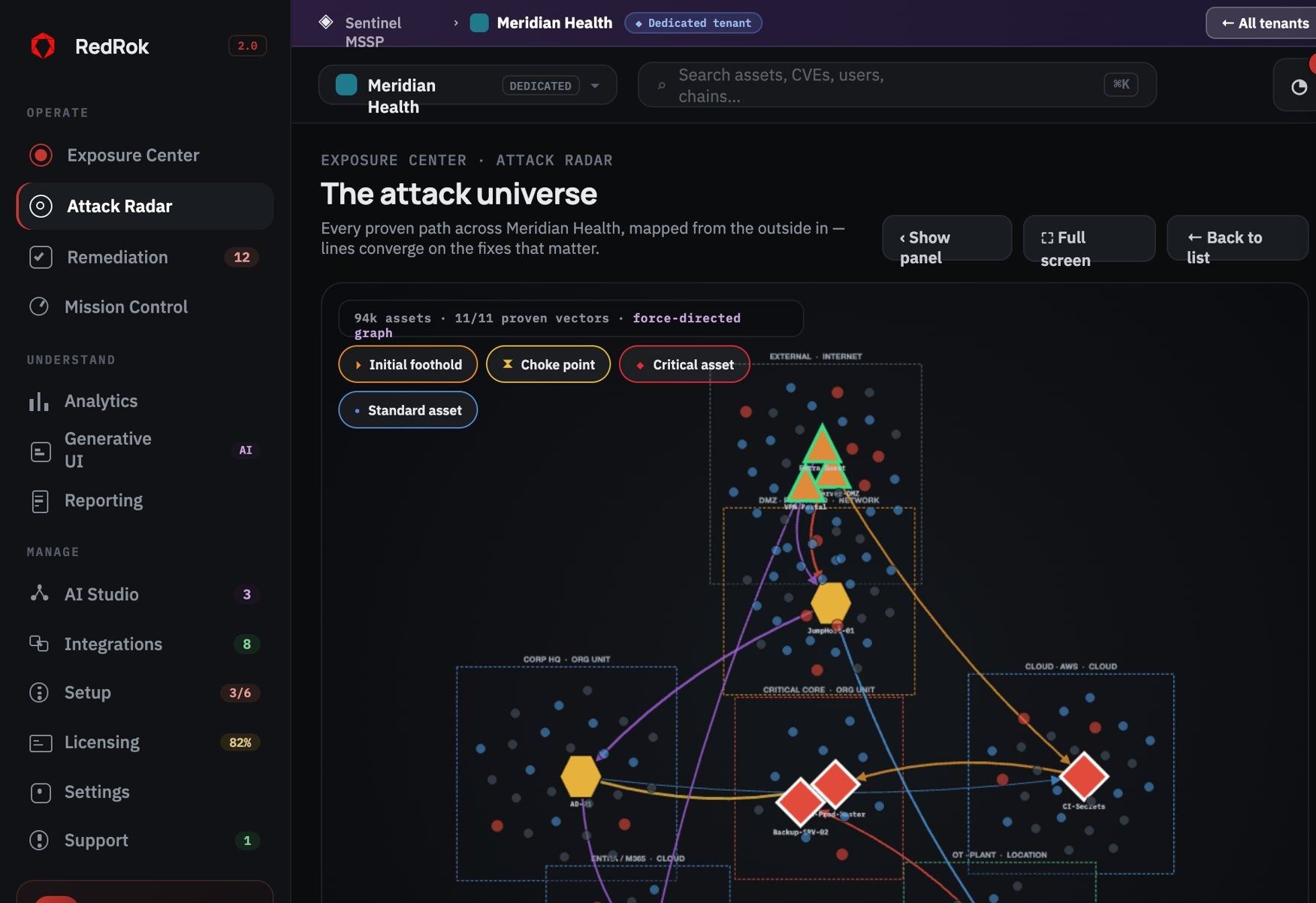Click the Licensing 82% badge
1316x903 pixels.
pyautogui.click(x=240, y=742)
